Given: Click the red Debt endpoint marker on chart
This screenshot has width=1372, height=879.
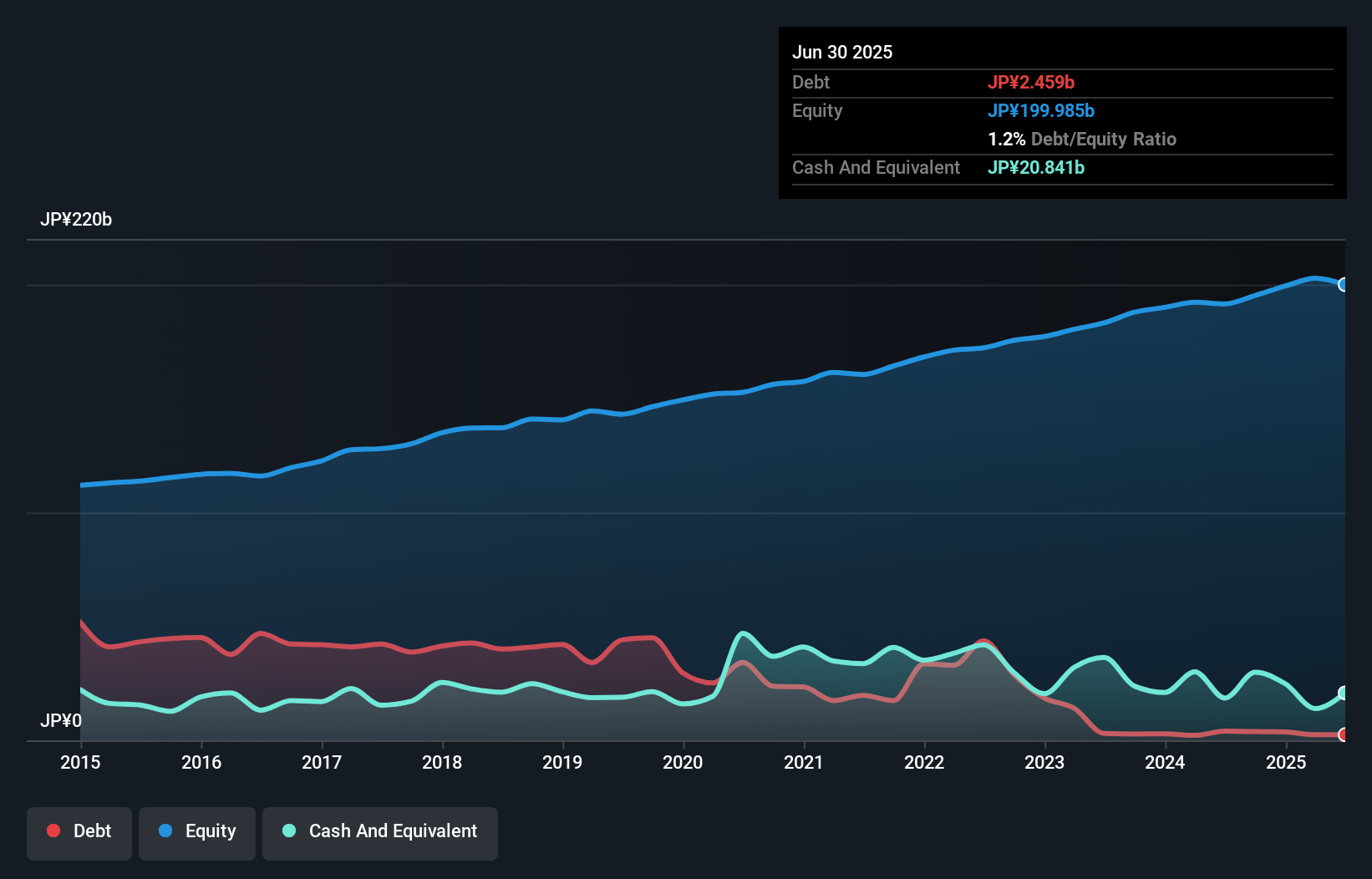Looking at the screenshot, I should (x=1343, y=734).
